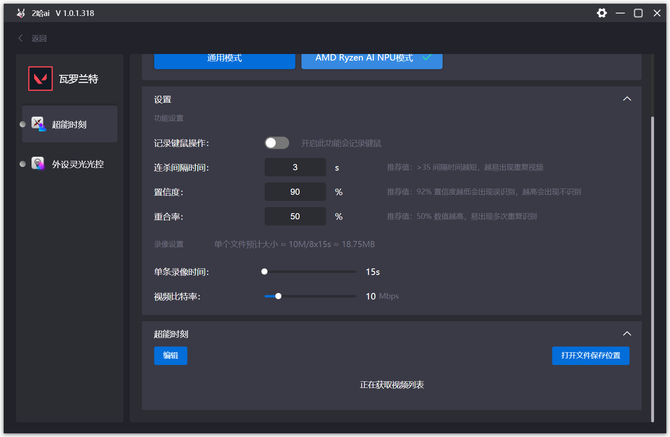670x437 pixels.
Task: Click the 单条录像时间 slider handle
Action: (x=264, y=272)
